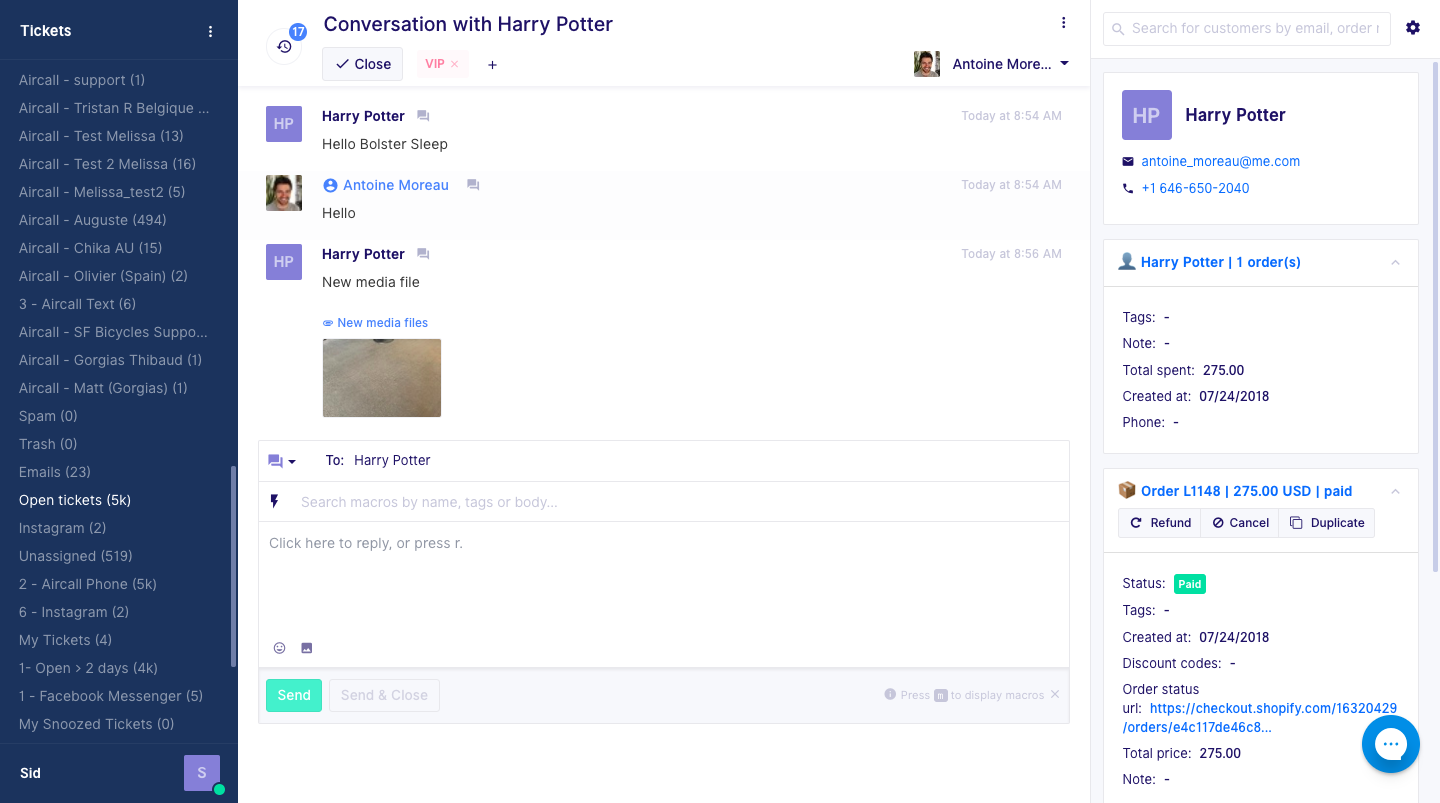The width and height of the screenshot is (1440, 803).
Task: Dismiss the macros hint notification
Action: click(x=1054, y=694)
